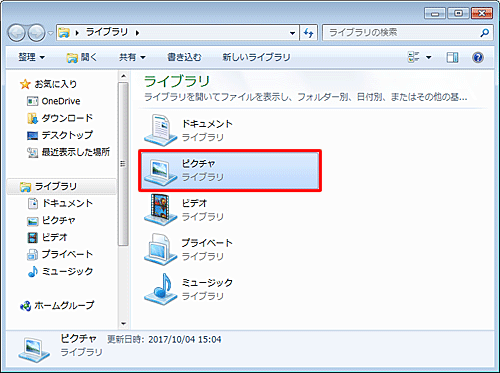Refresh the view with the refresh button
Viewport: 500px width, 373px height.
pyautogui.click(x=308, y=33)
